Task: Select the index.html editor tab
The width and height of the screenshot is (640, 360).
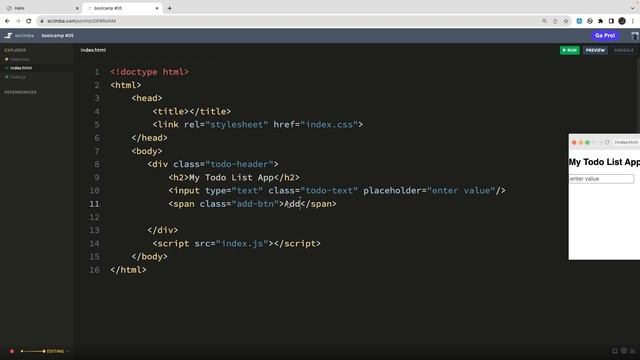Action: [x=93, y=50]
